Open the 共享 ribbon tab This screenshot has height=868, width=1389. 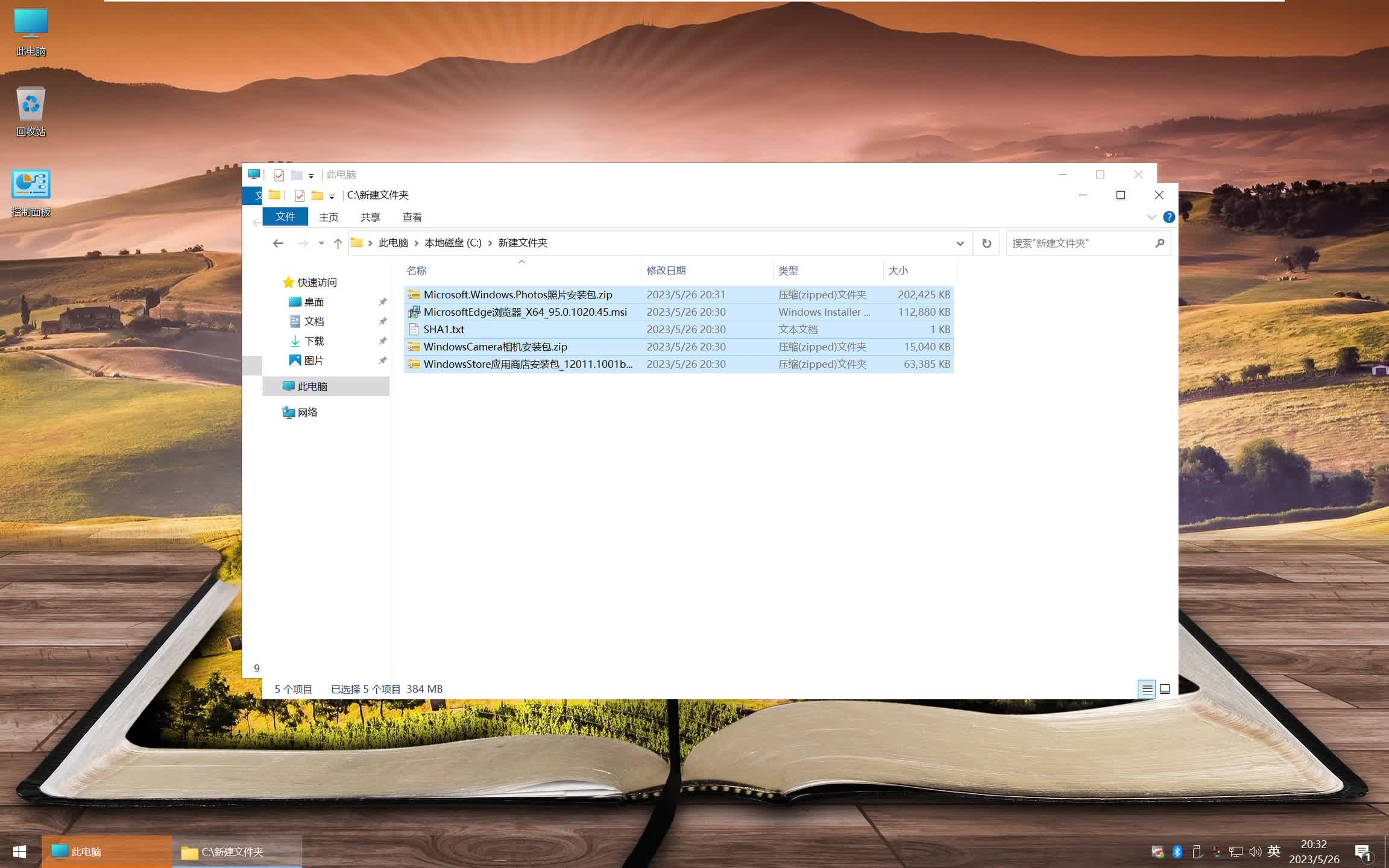coord(370,217)
